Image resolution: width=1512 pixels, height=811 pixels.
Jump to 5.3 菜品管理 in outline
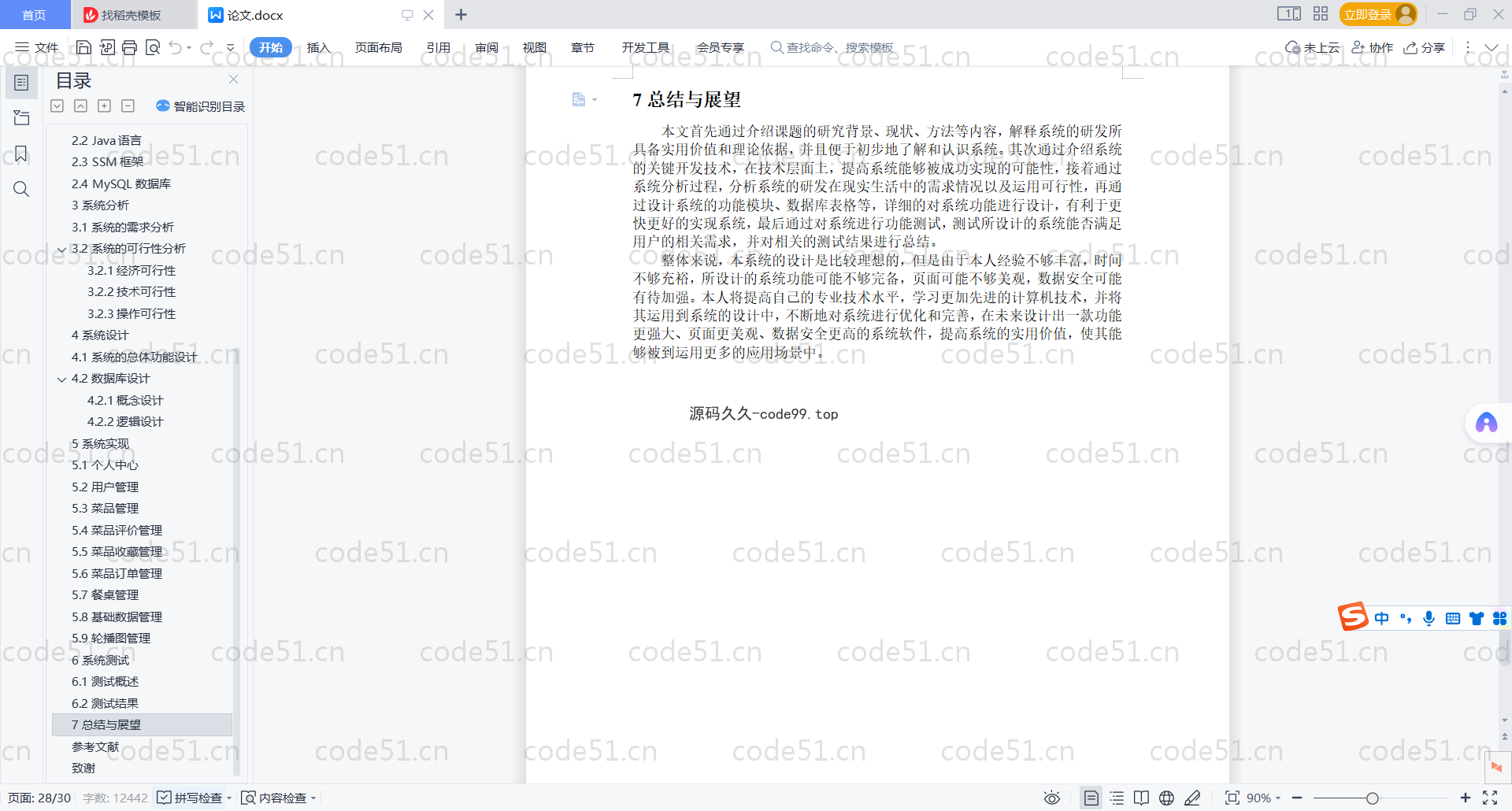click(105, 509)
